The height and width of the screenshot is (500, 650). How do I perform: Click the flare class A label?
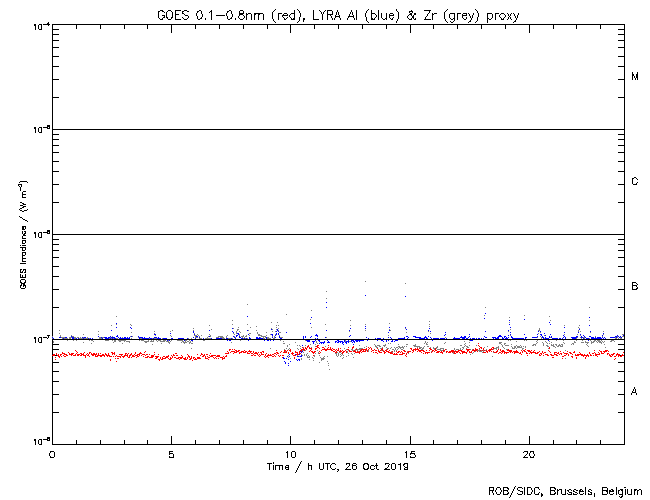coord(634,392)
